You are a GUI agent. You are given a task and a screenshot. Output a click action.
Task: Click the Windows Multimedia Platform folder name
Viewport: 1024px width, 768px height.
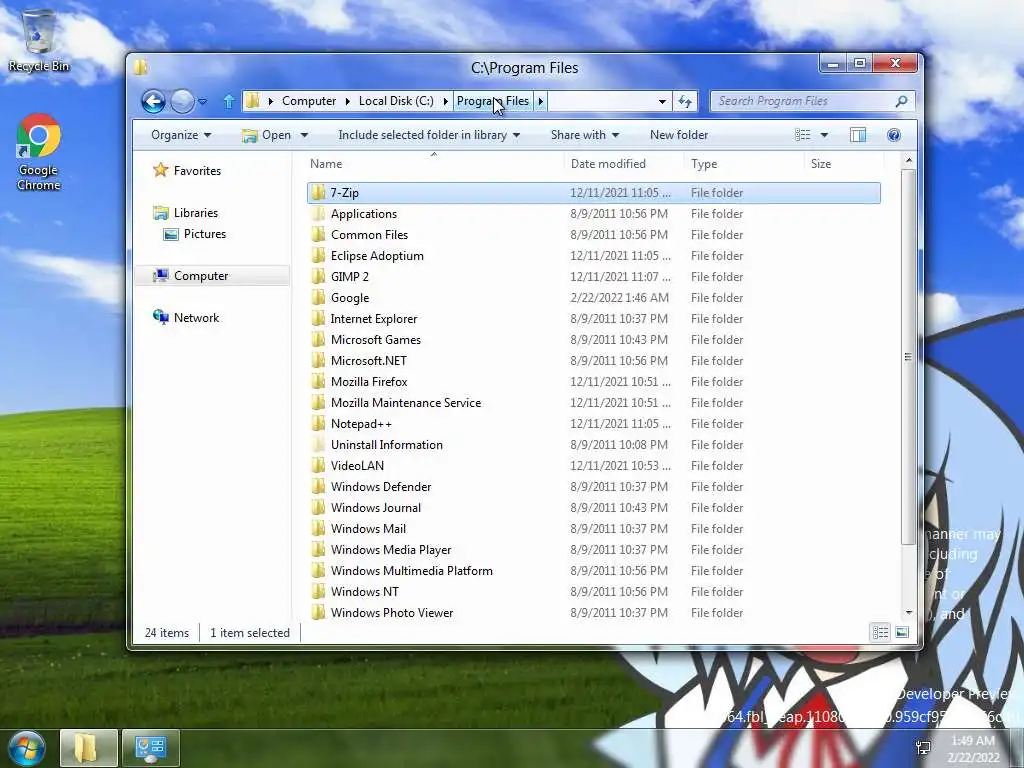(411, 571)
